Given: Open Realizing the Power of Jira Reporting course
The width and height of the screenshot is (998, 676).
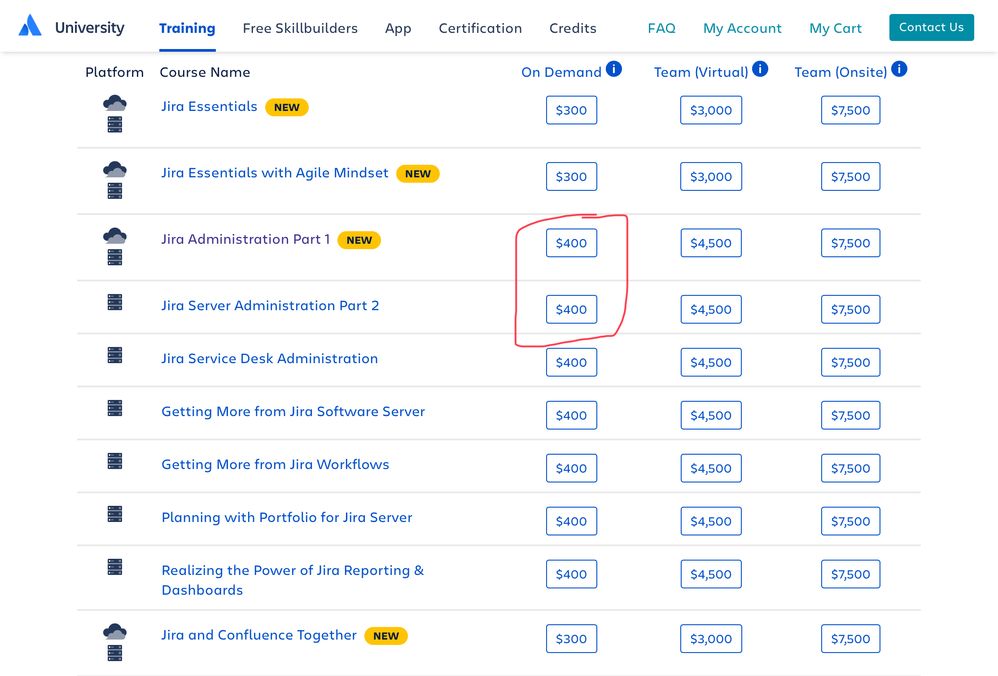Looking at the screenshot, I should tap(293, 580).
